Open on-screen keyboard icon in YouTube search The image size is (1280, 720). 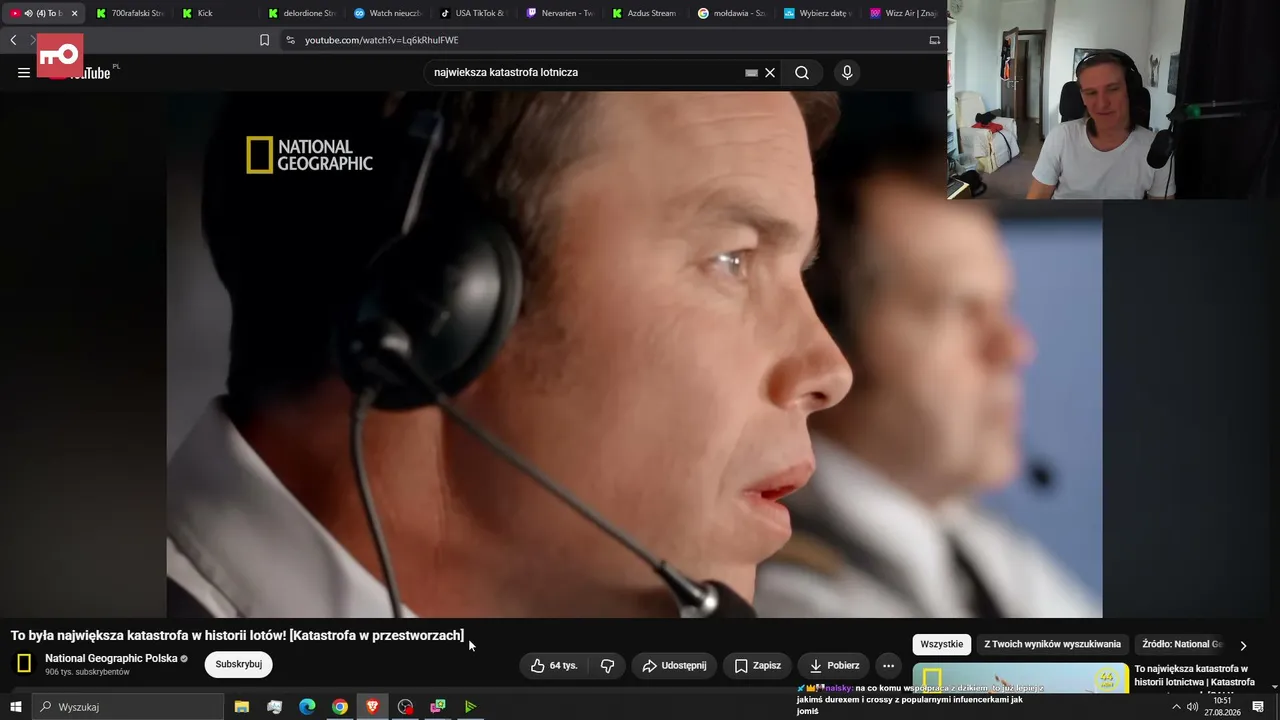(751, 73)
